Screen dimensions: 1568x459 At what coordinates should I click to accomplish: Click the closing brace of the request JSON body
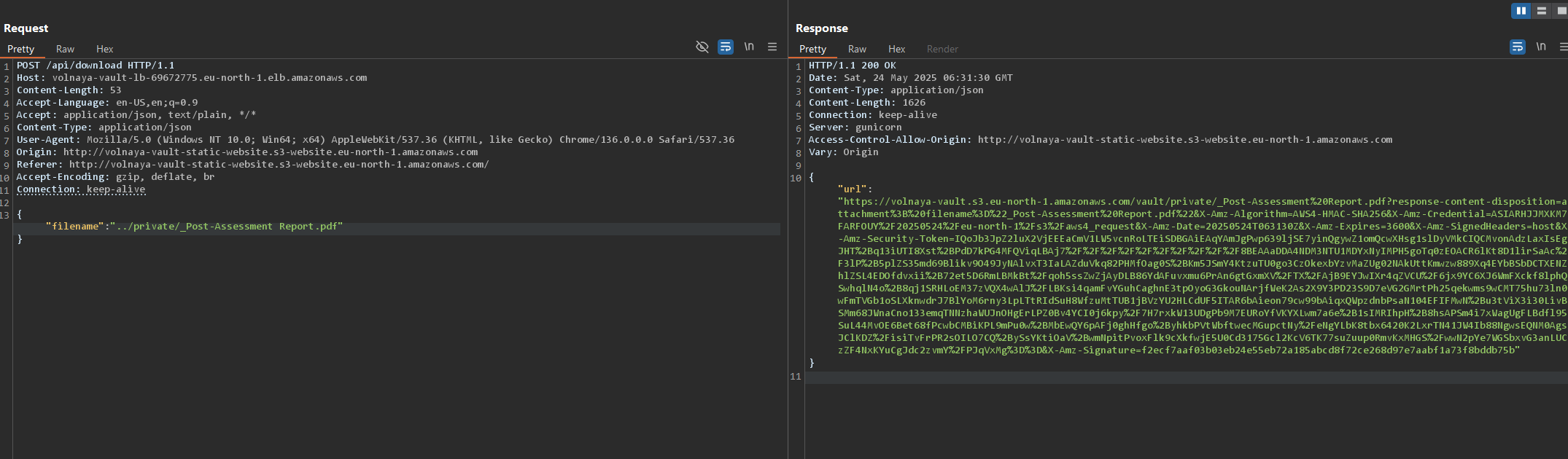(20, 239)
